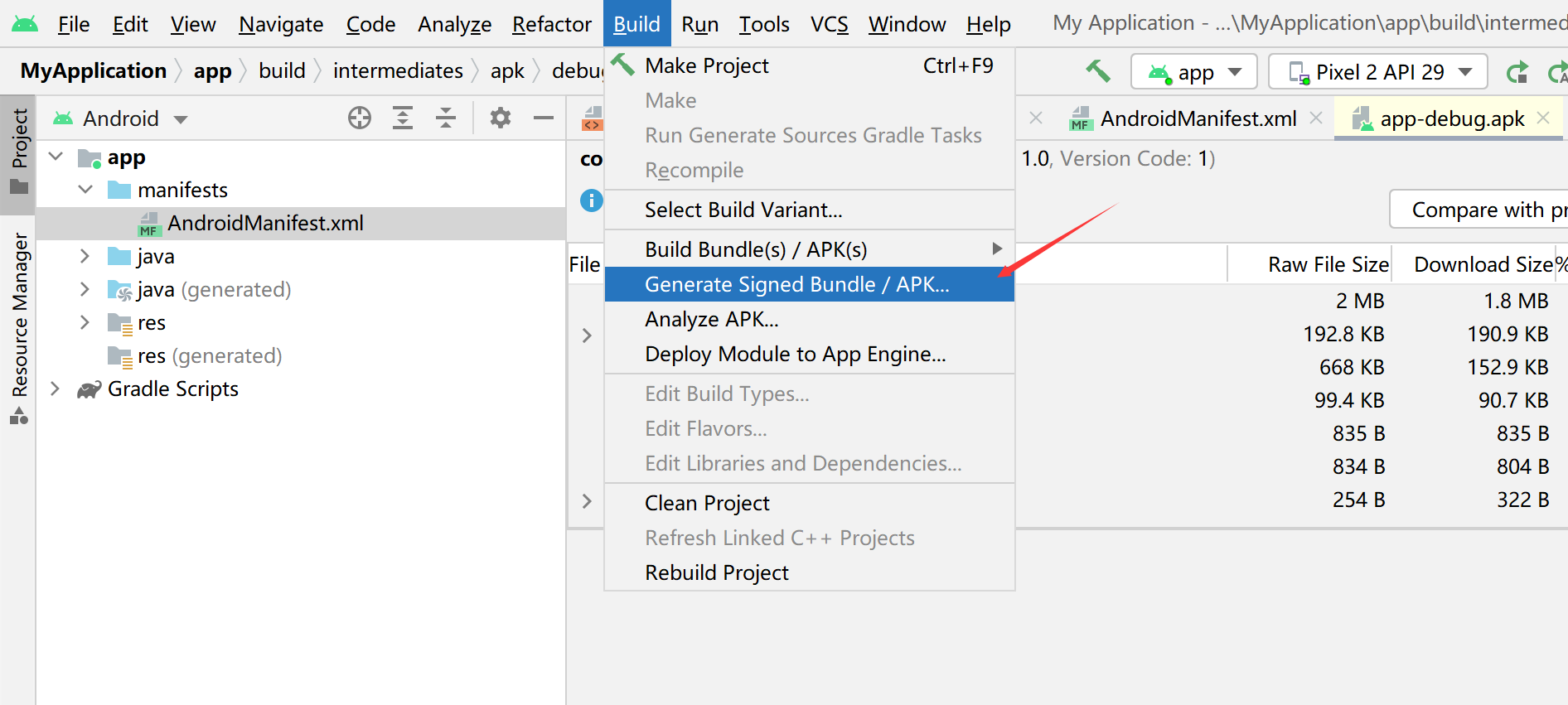The height and width of the screenshot is (705, 1568).
Task: Close the AndroidManifest.xml tab
Action: pyautogui.click(x=1316, y=118)
